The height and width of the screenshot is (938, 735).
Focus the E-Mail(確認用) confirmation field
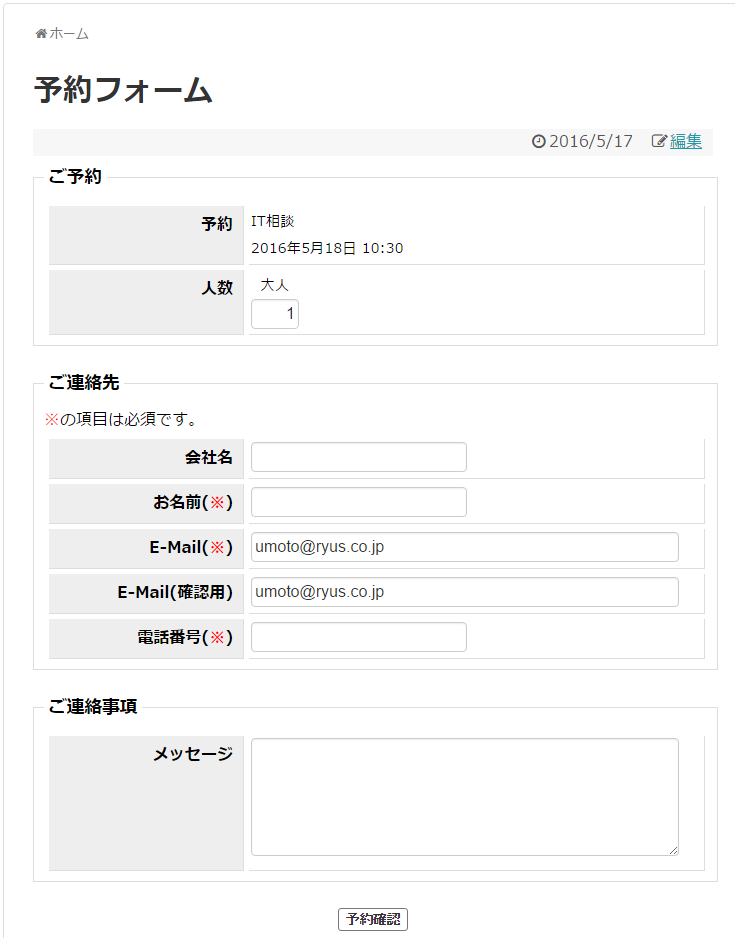[x=464, y=592]
